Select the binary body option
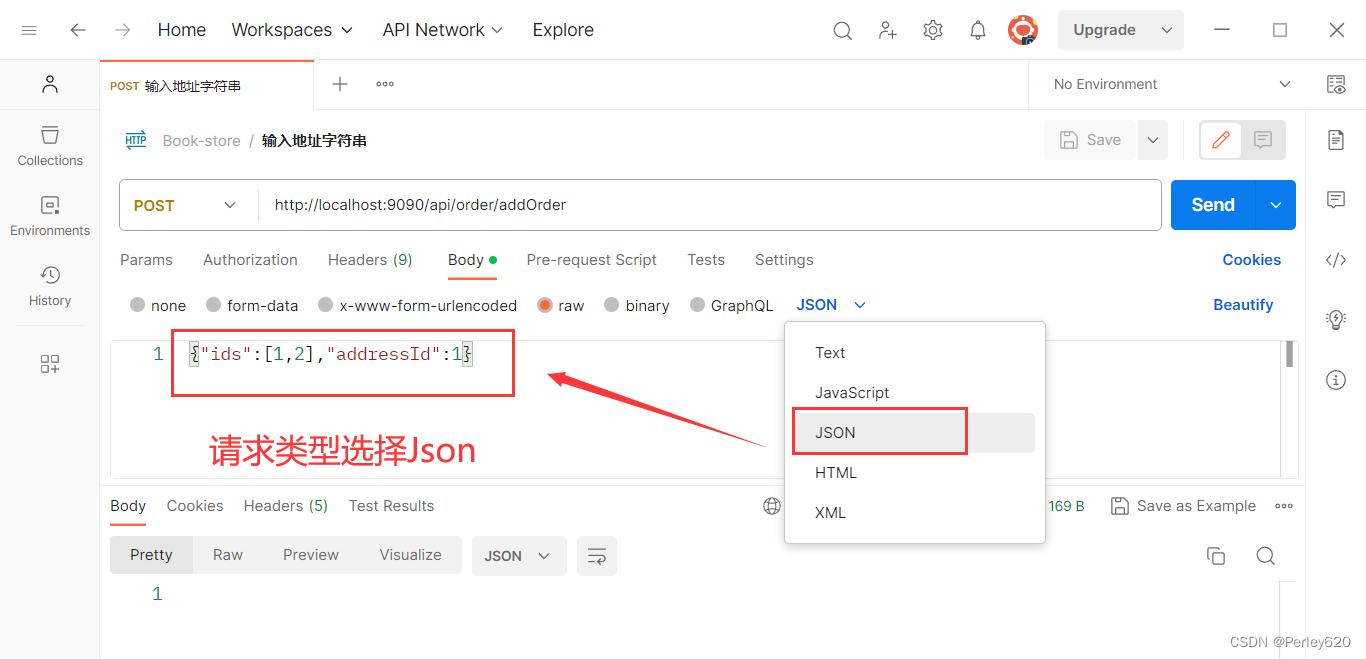1366x659 pixels. (636, 305)
